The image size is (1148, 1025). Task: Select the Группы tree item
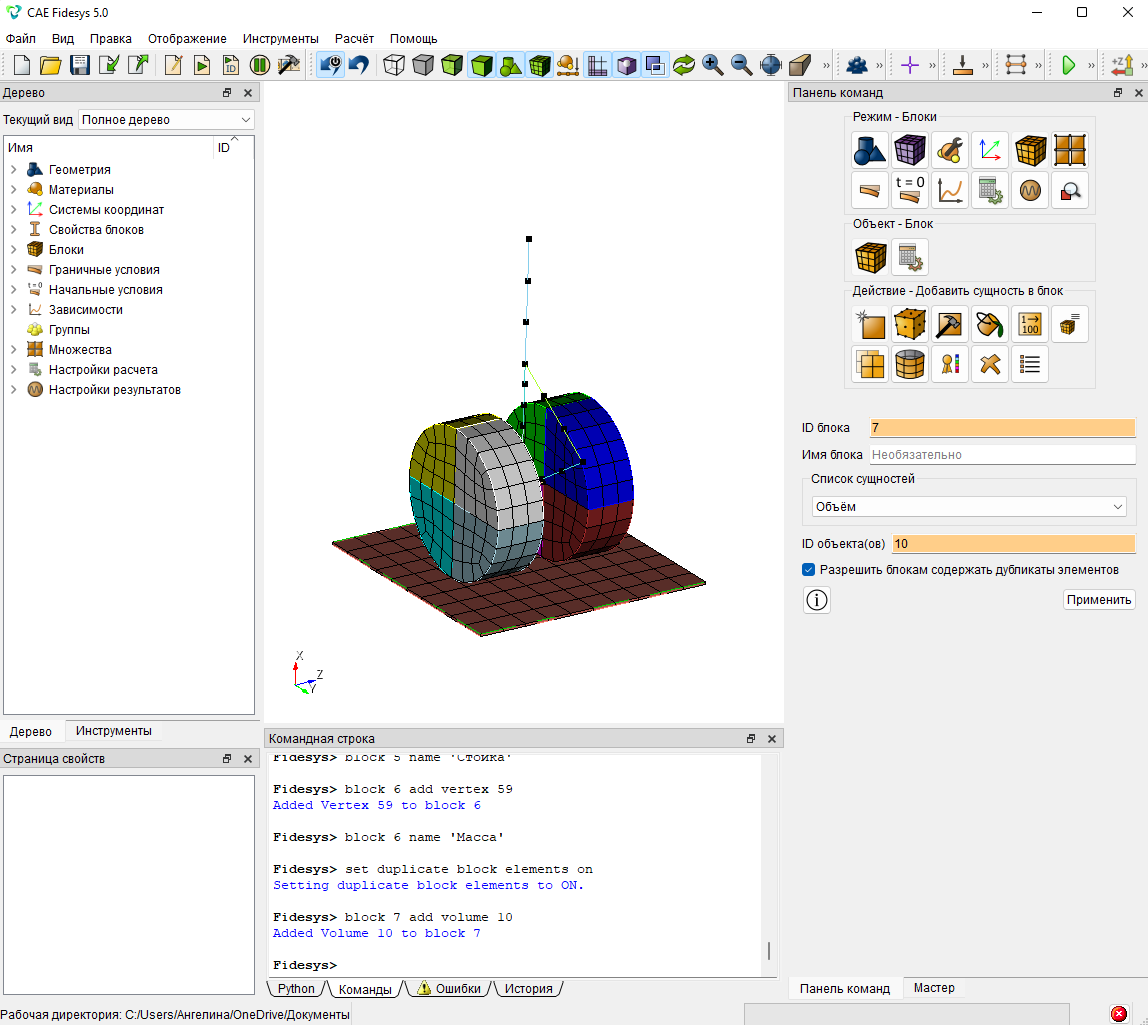click(69, 329)
